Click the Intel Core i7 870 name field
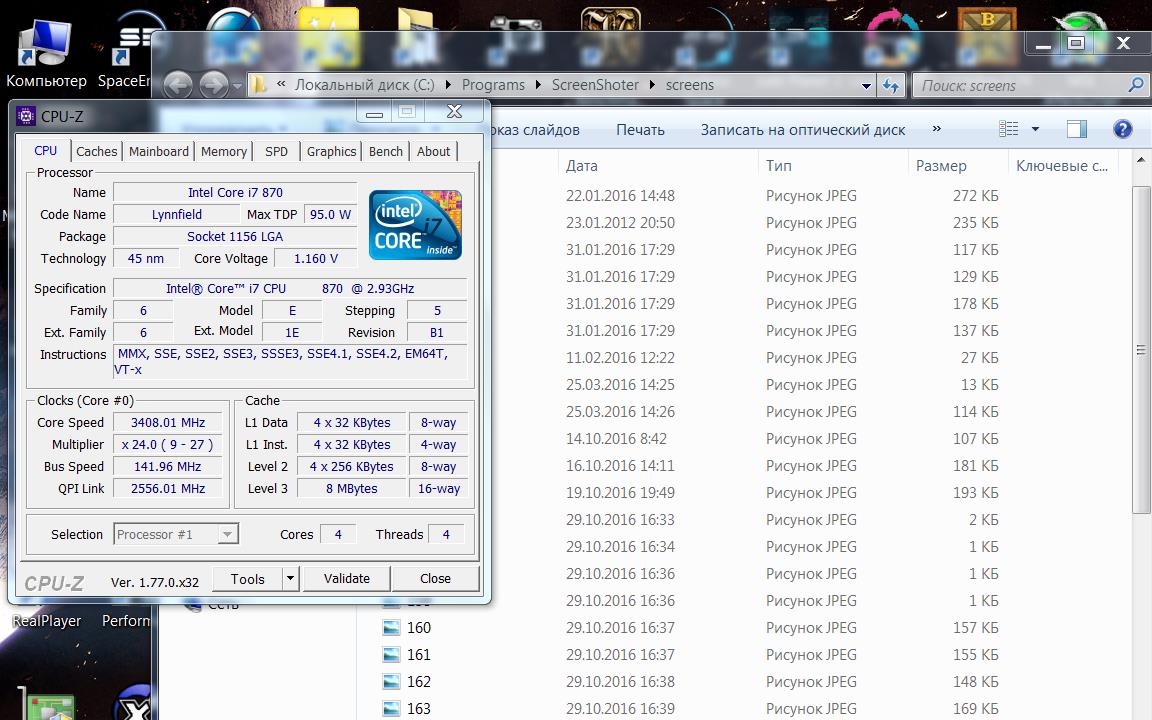Viewport: 1152px width, 720px height. [235, 192]
